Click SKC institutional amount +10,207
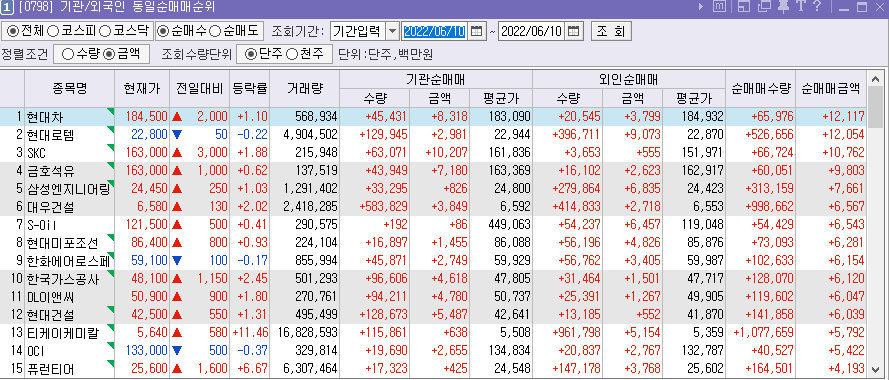The image size is (889, 380). click(x=447, y=153)
